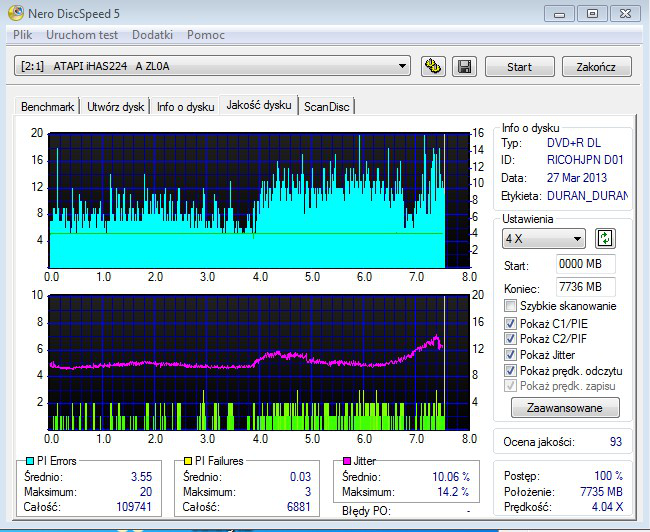Open the 4 X speed dropdown
Image resolution: width=650 pixels, height=532 pixels.
pyautogui.click(x=544, y=238)
